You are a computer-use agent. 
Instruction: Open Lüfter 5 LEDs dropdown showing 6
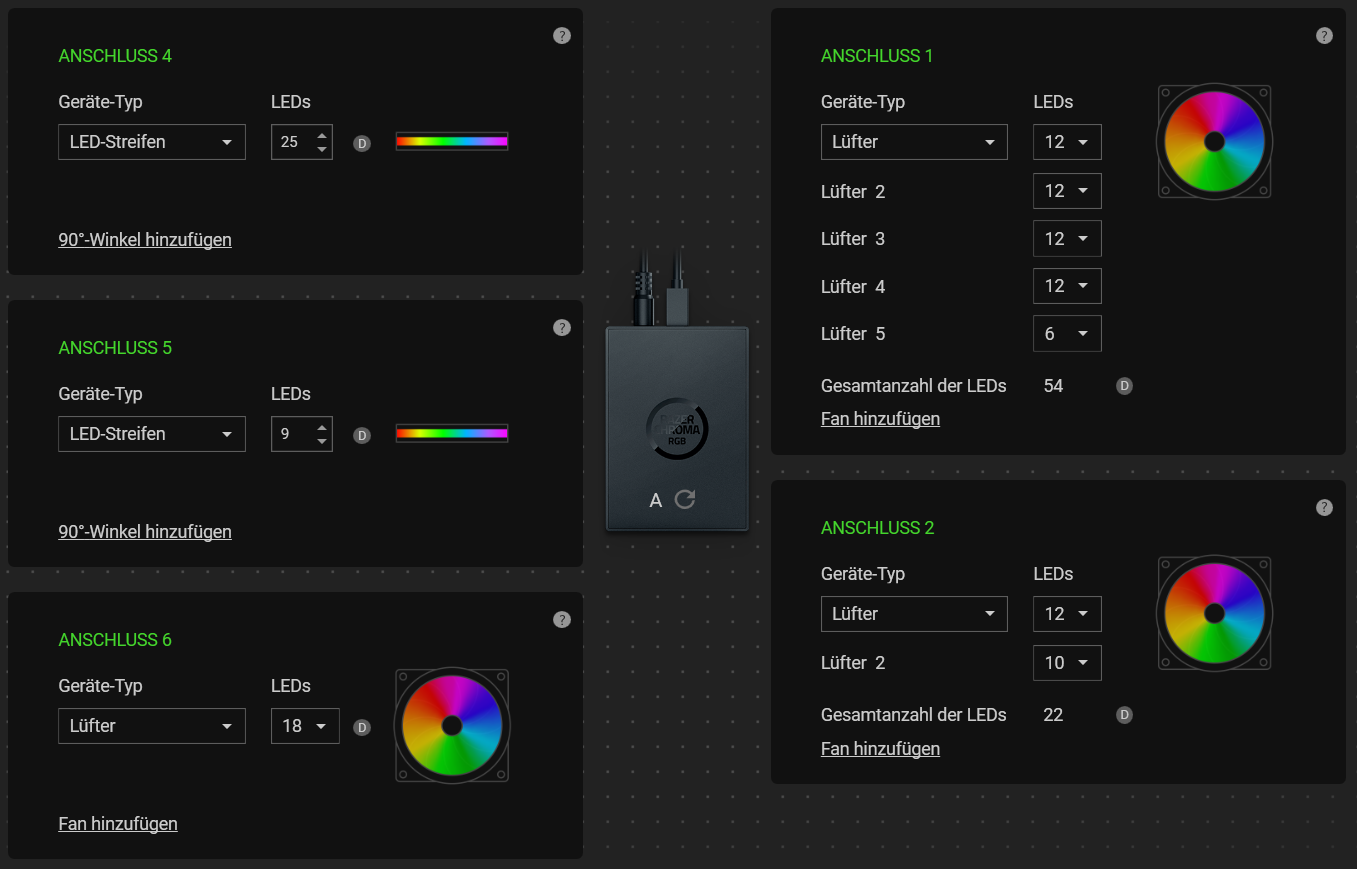point(1067,333)
